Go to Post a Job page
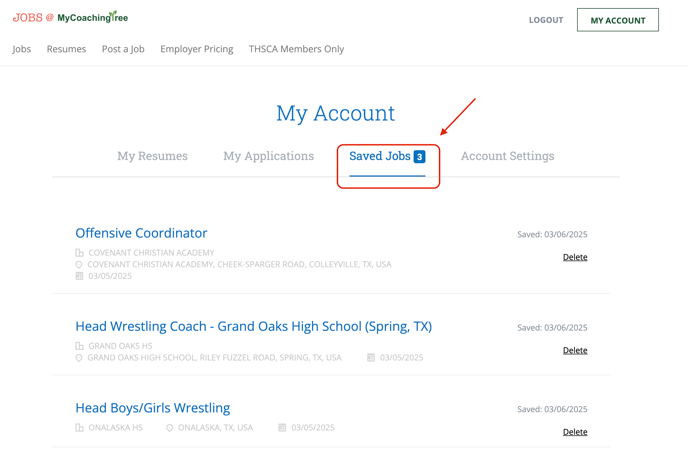This screenshot has width=688, height=456. point(123,49)
